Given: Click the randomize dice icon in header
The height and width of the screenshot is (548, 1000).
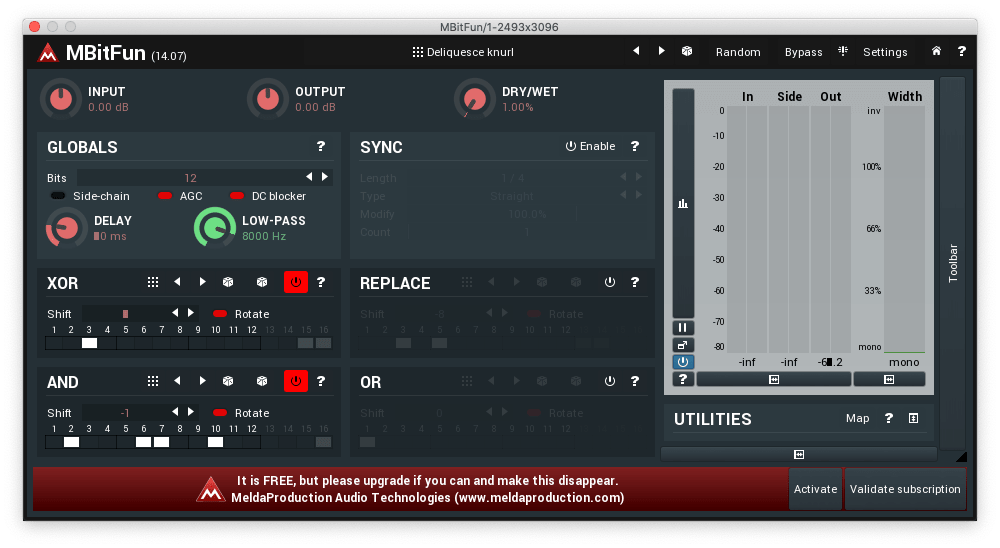Looking at the screenshot, I should tap(687, 52).
